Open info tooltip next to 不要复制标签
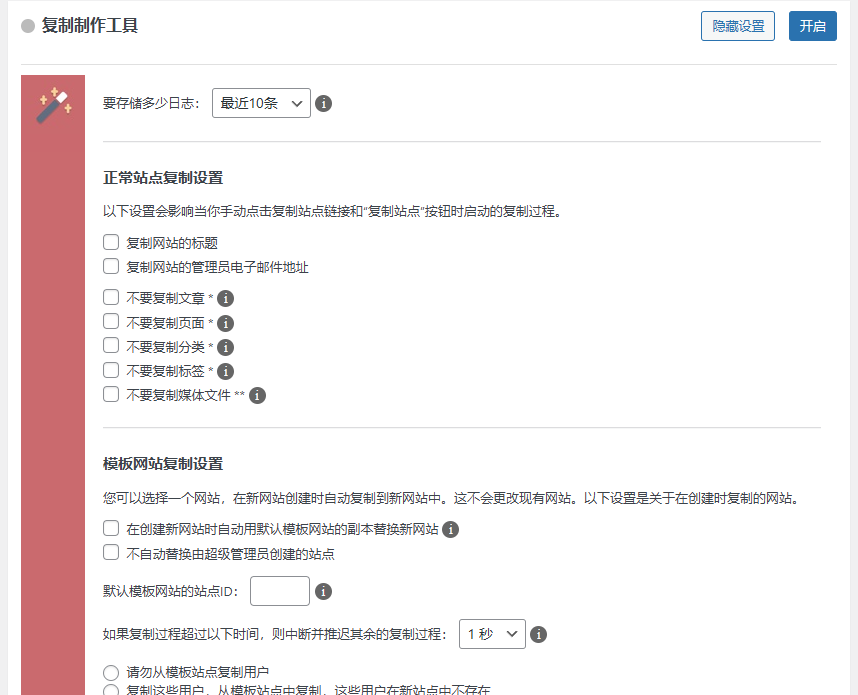This screenshot has width=858, height=695. (225, 370)
